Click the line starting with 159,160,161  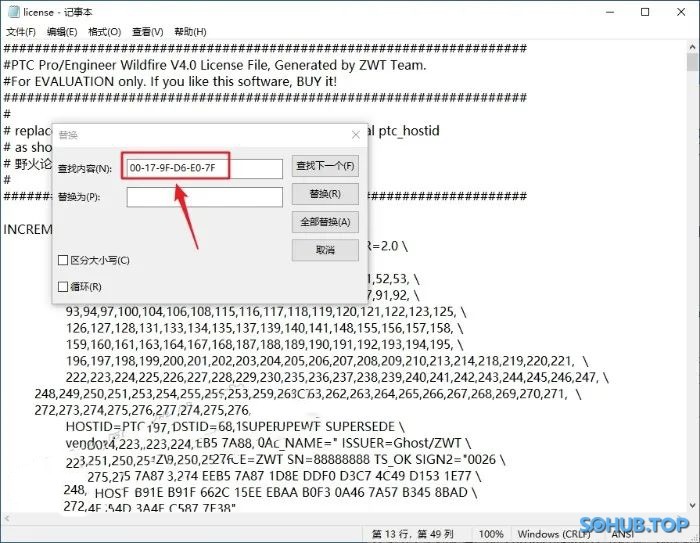tap(265, 344)
